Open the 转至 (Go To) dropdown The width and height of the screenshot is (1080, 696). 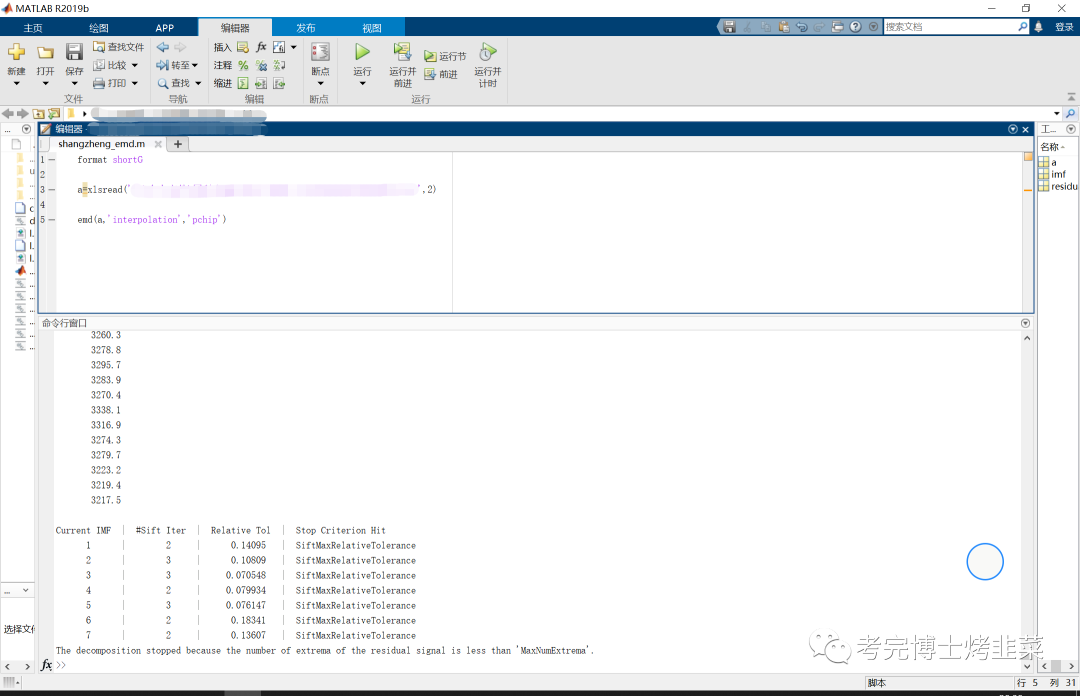(196, 64)
